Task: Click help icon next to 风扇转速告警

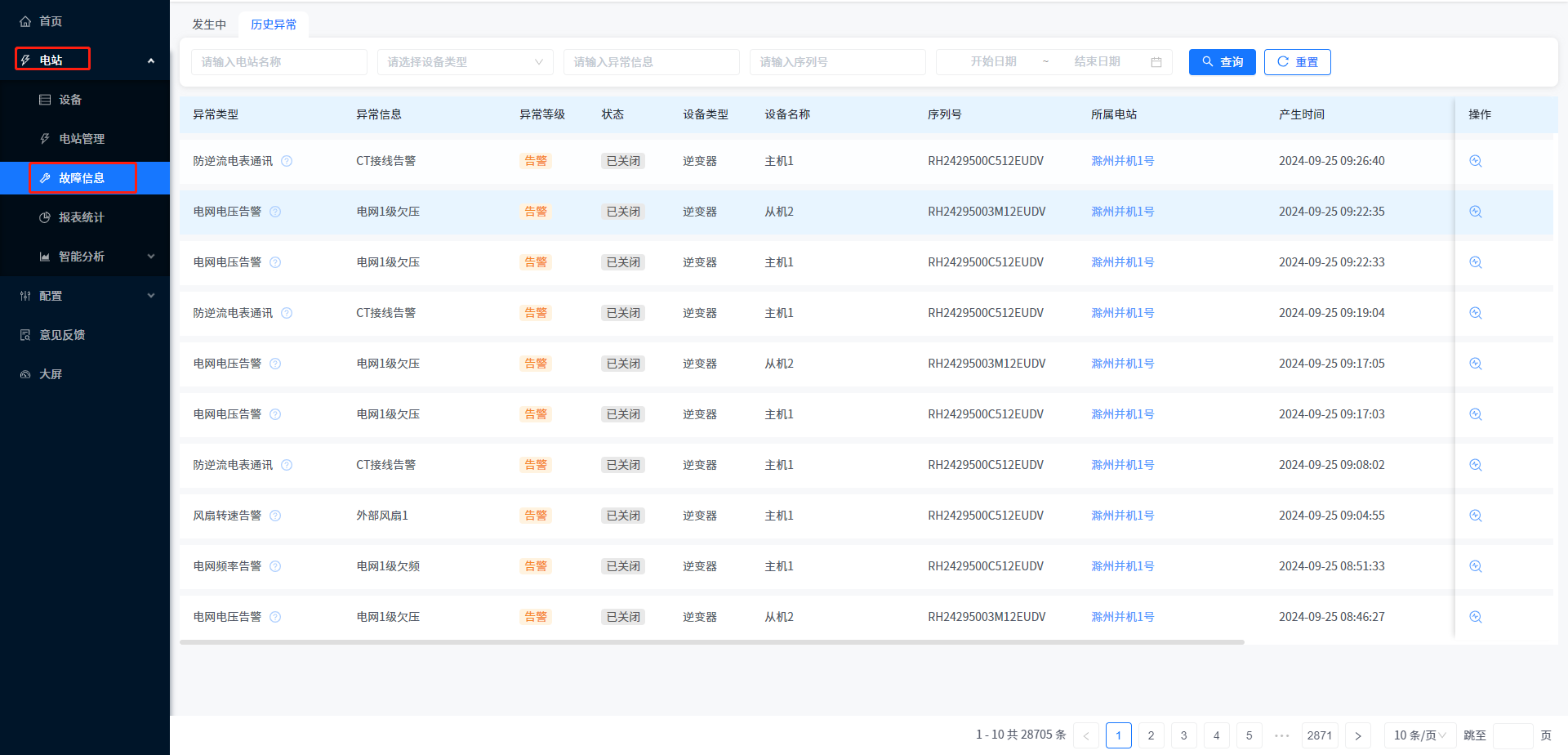Action: pos(275,516)
